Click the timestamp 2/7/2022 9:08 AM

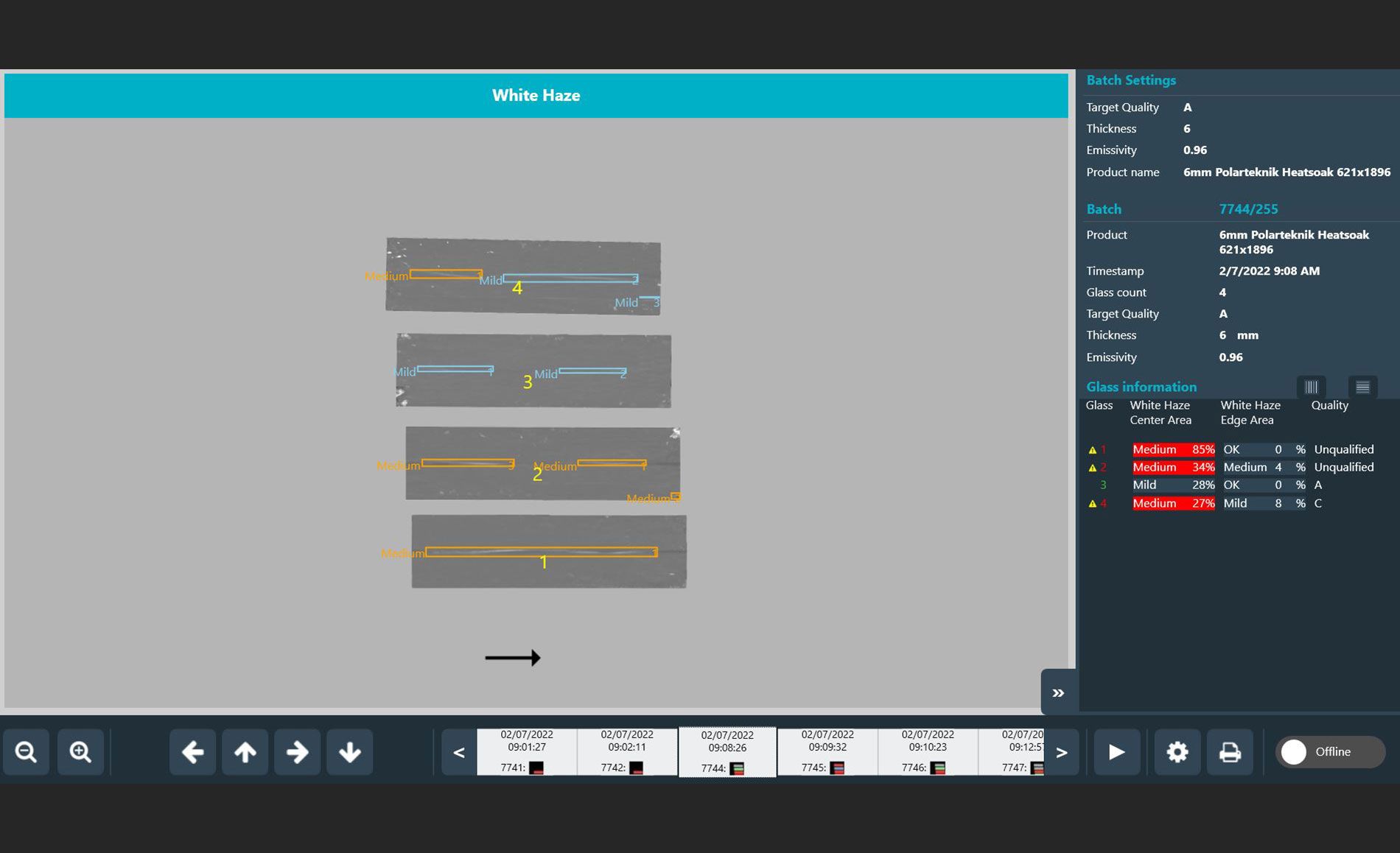[1269, 271]
